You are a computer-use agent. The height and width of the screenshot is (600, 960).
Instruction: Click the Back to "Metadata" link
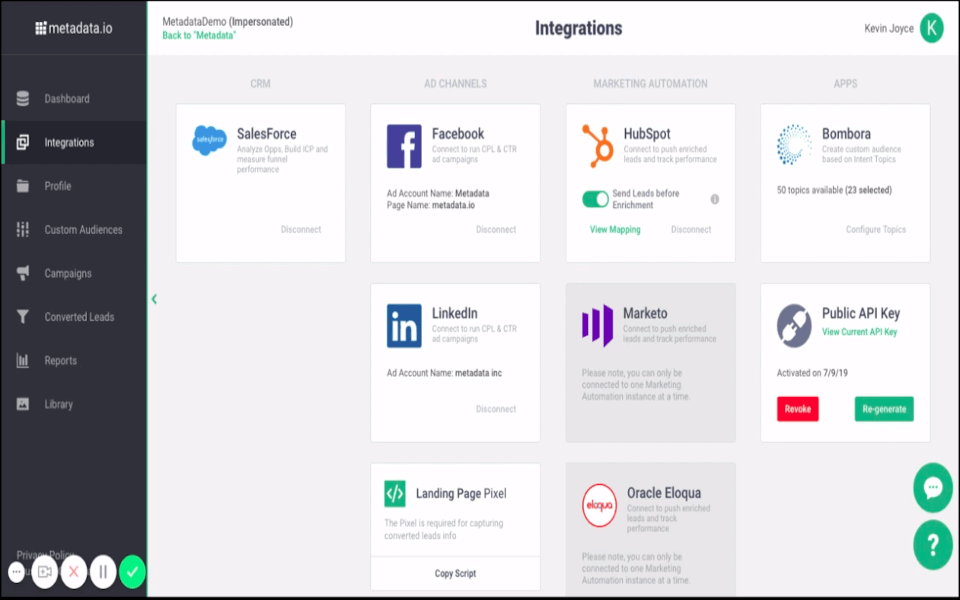(x=199, y=36)
